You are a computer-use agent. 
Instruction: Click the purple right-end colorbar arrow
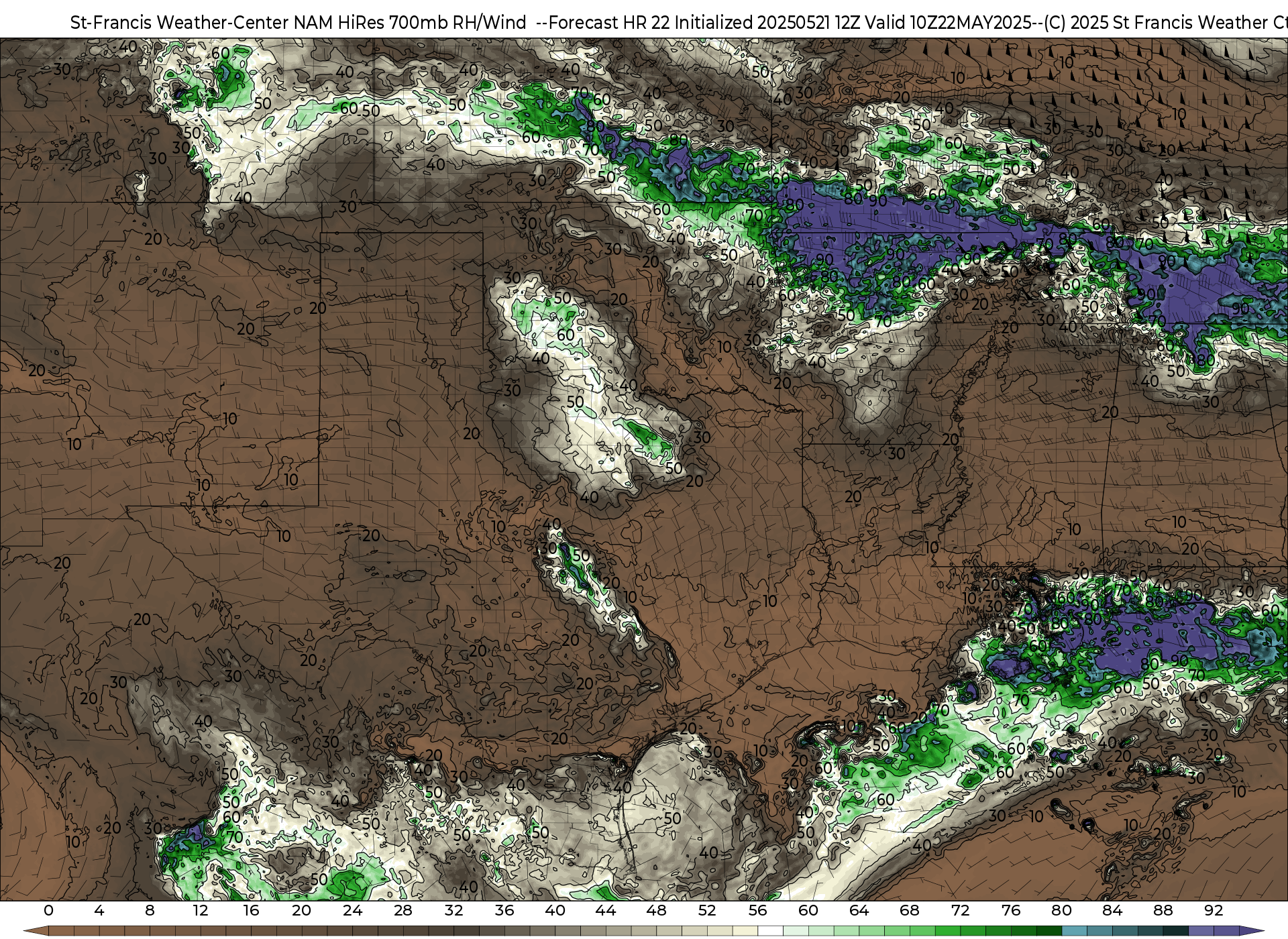pyautogui.click(x=1251, y=931)
